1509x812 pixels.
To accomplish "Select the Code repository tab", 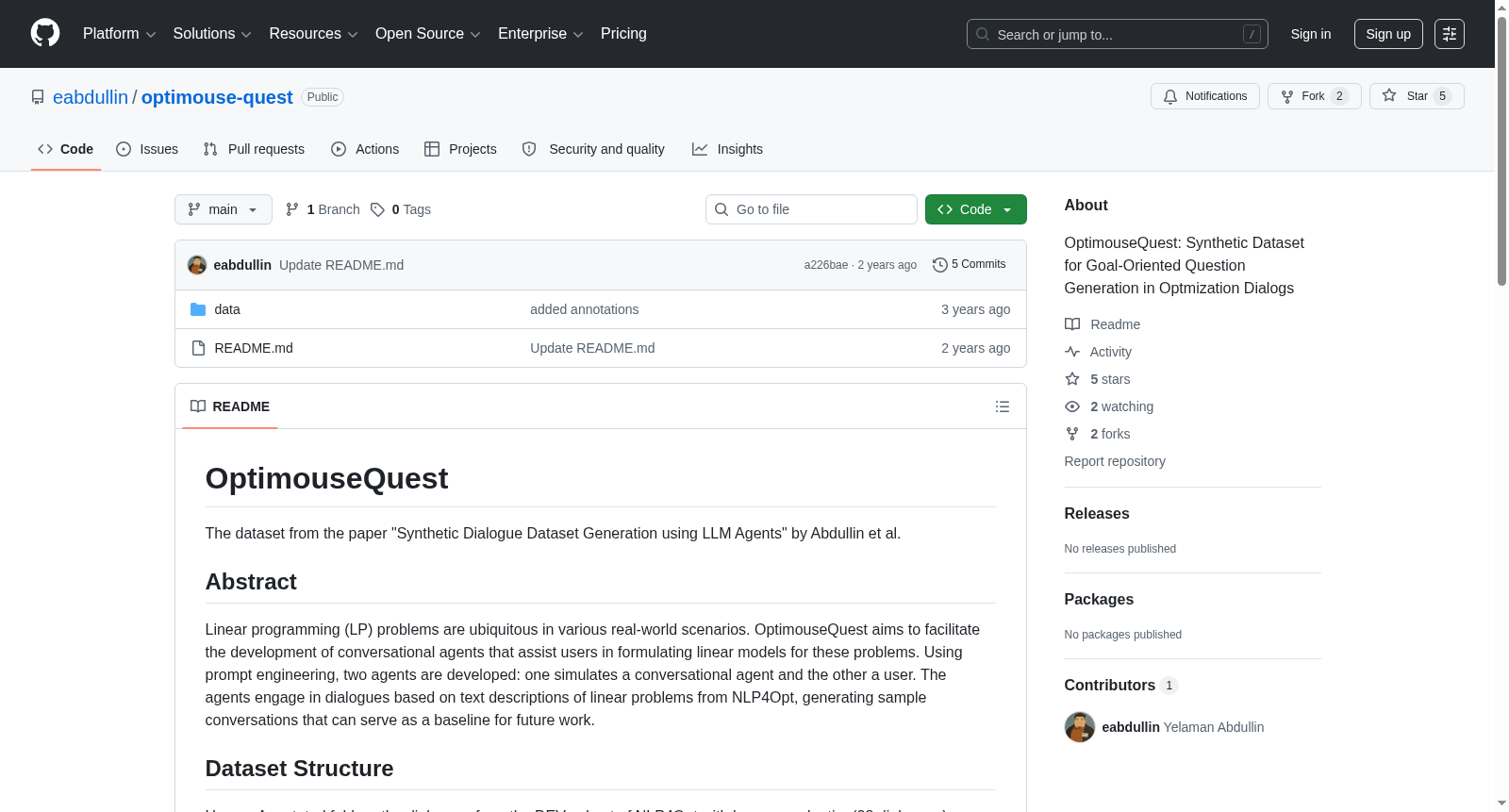I will click(x=66, y=149).
